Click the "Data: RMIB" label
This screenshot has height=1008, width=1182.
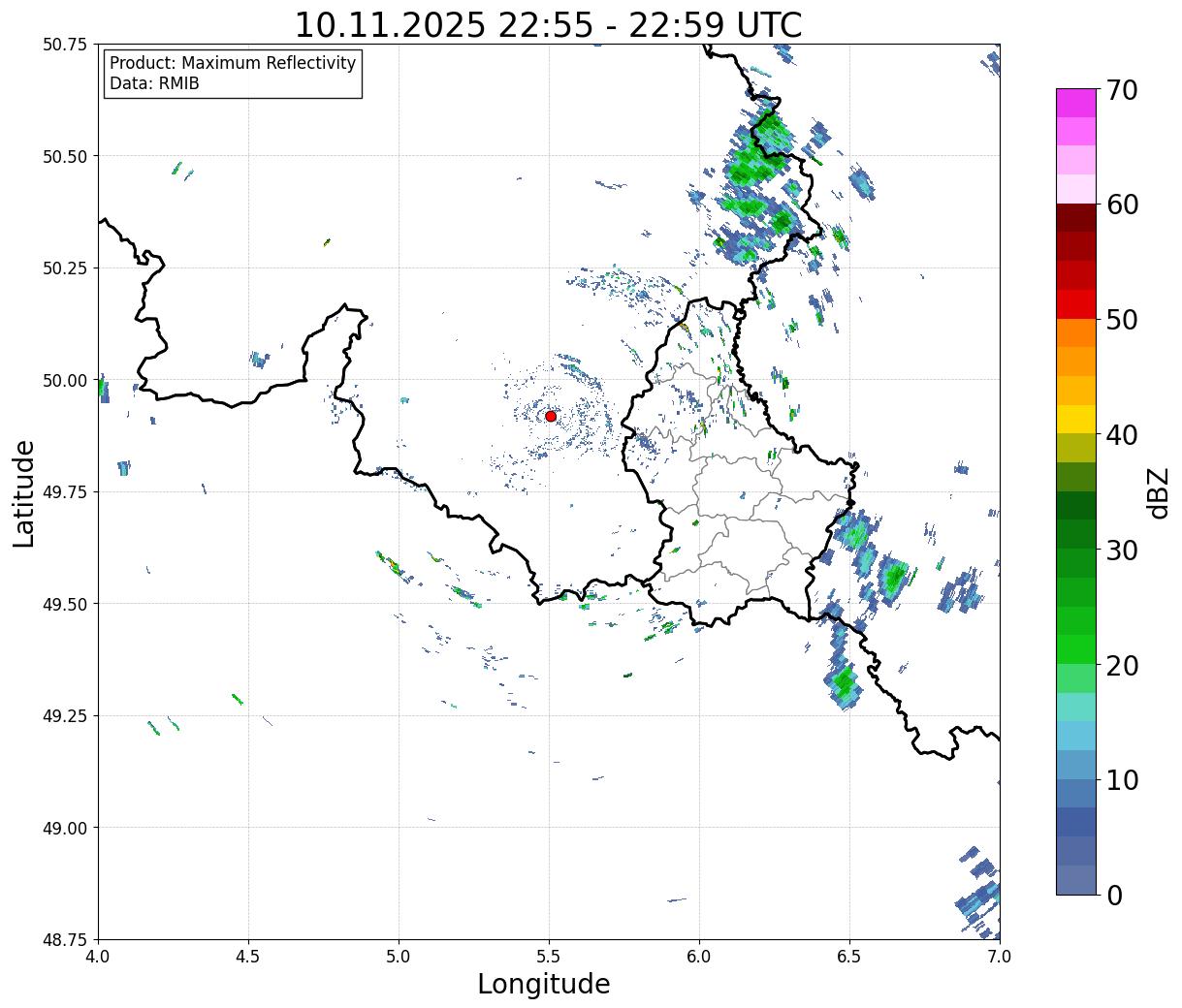(x=154, y=83)
